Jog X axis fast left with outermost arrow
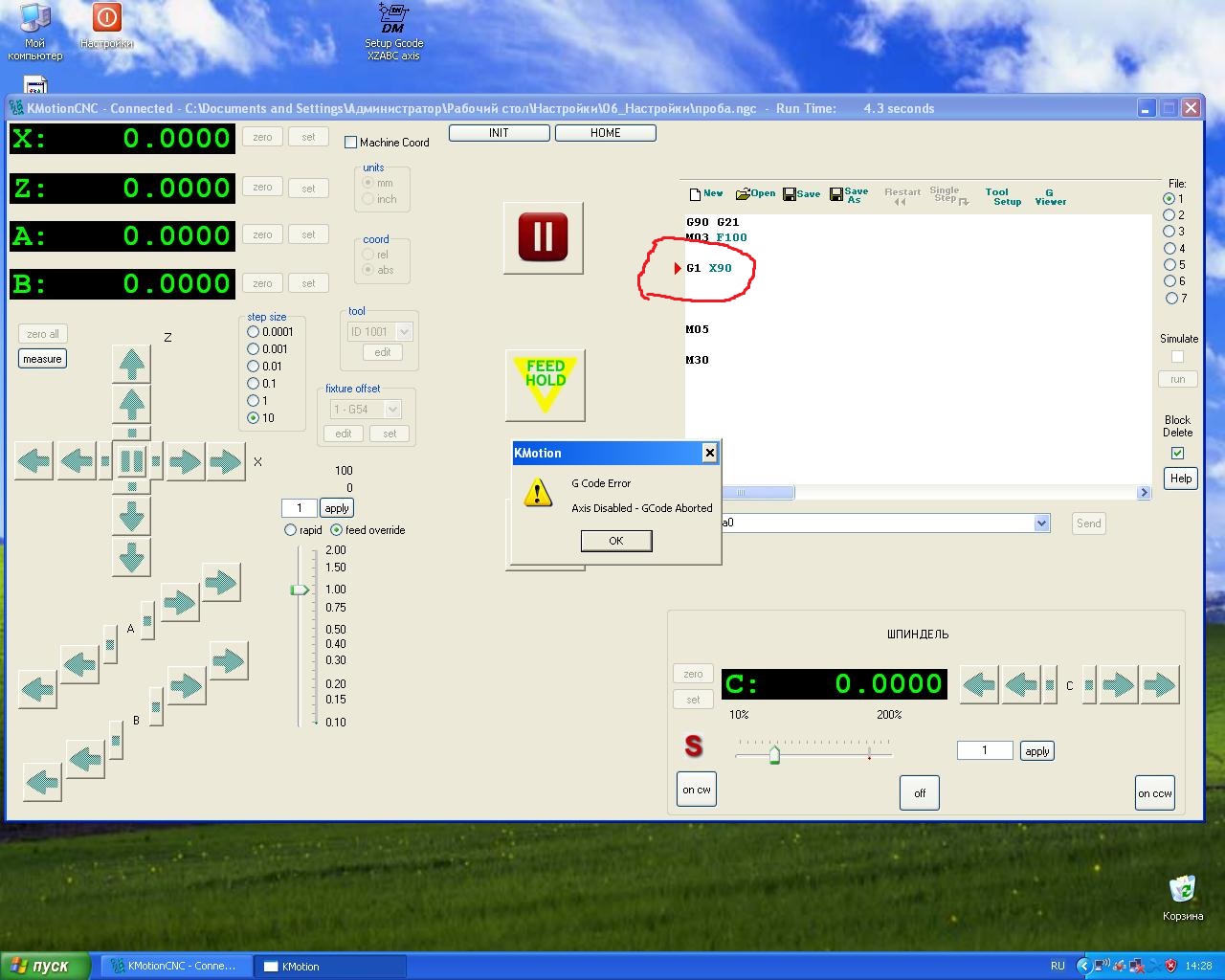This screenshot has height=980, width=1225. (x=34, y=461)
